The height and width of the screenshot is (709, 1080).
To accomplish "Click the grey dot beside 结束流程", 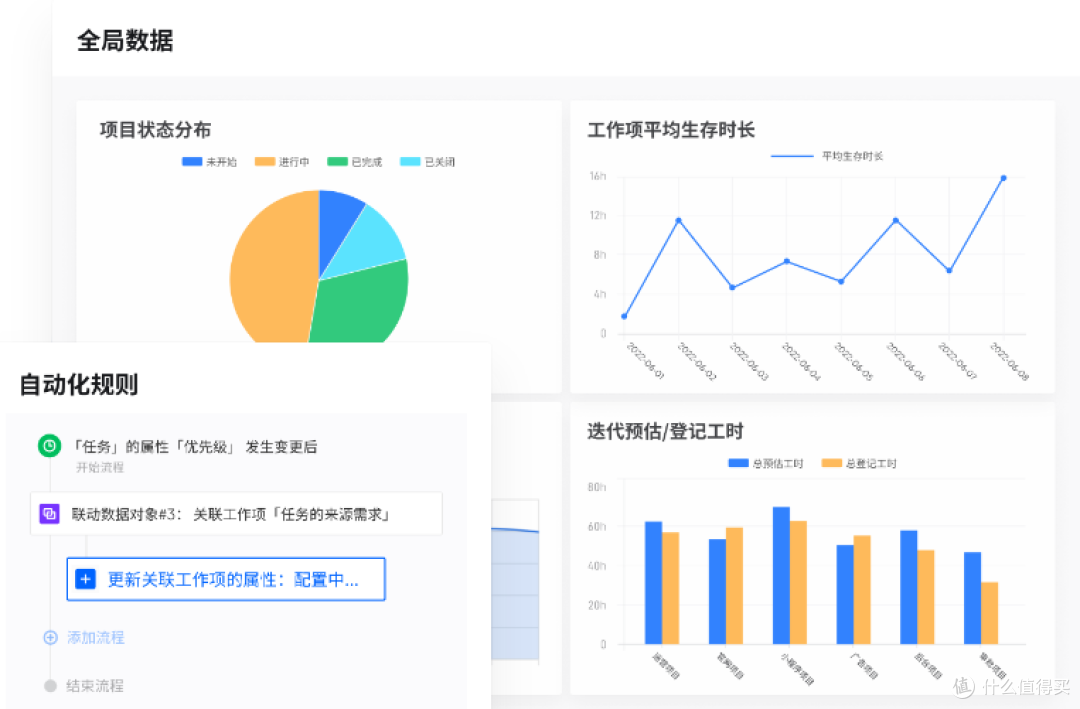I will pyautogui.click(x=50, y=686).
